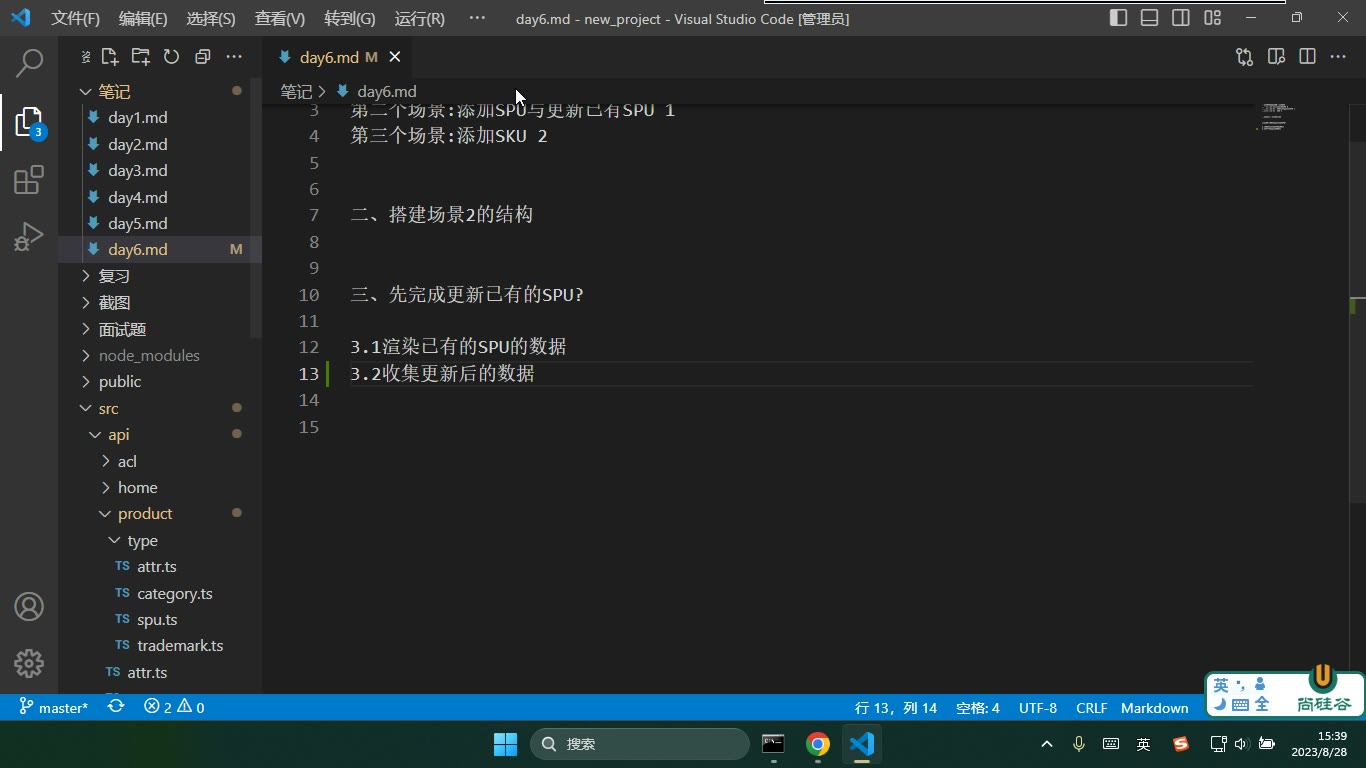Expand the 复习 folder

[x=160, y=276]
